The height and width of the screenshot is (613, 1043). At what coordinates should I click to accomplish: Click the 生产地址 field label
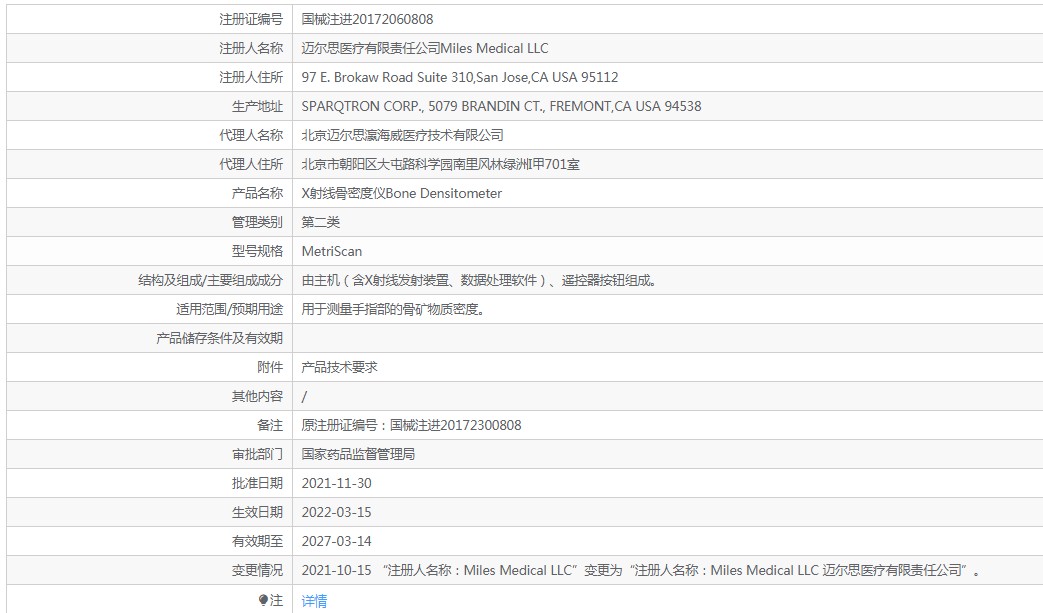pos(257,106)
